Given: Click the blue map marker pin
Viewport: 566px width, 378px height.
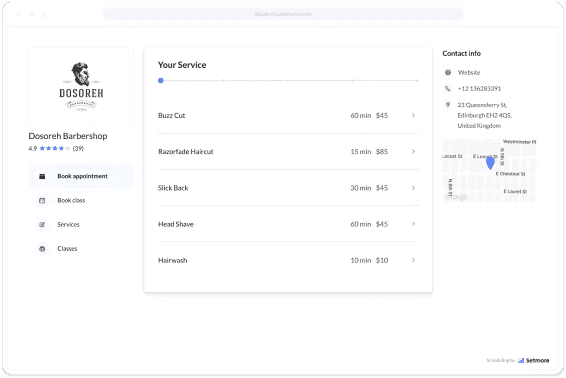Looking at the screenshot, I should [490, 163].
